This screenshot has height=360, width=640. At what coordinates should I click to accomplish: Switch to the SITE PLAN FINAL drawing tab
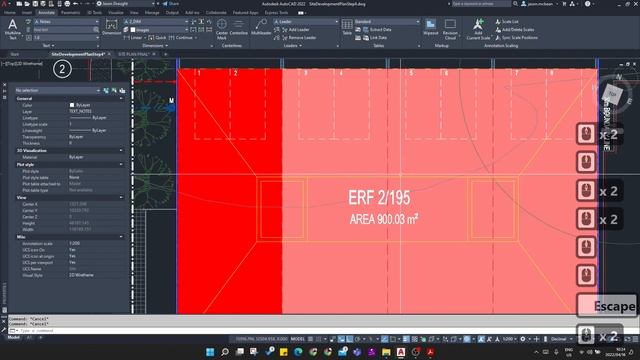[x=133, y=54]
